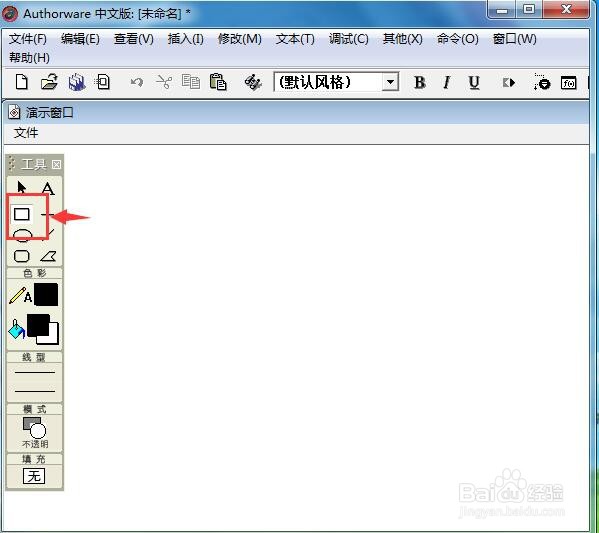
Task: Toggle Underline formatting
Action: point(474,83)
